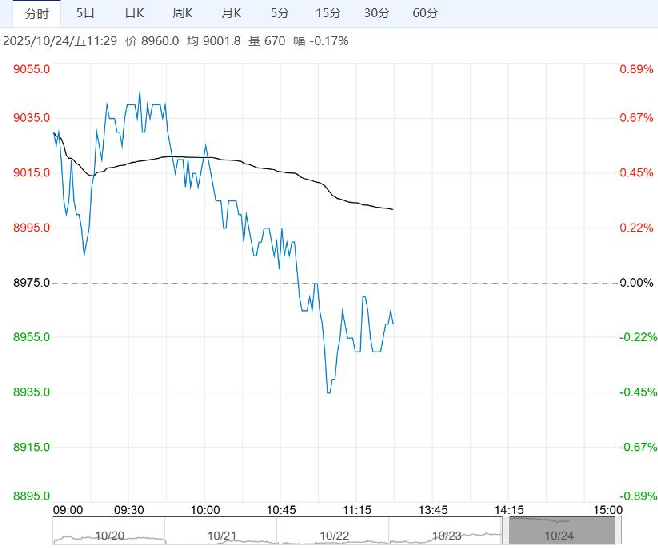Click the 13:45 time axis label
Viewport: 658px width, 548px height.
tap(430, 508)
